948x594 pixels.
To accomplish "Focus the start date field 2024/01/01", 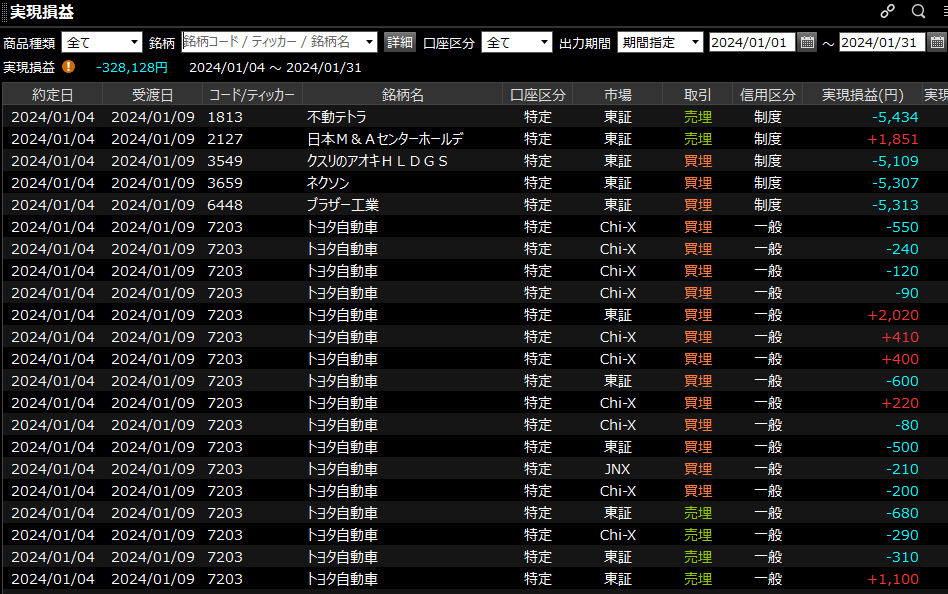I will [752, 42].
